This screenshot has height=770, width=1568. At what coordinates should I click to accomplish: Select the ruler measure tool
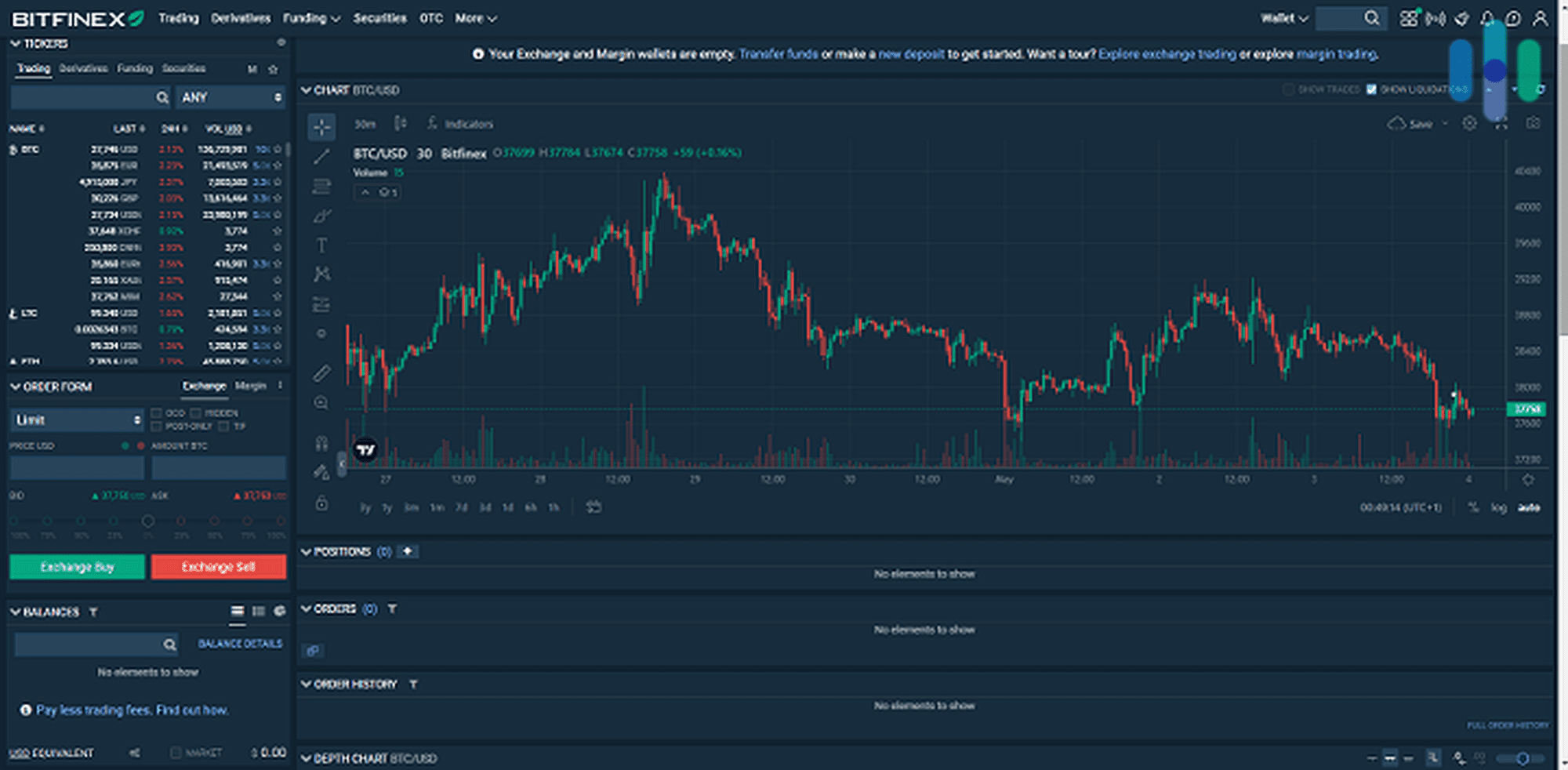(x=321, y=373)
